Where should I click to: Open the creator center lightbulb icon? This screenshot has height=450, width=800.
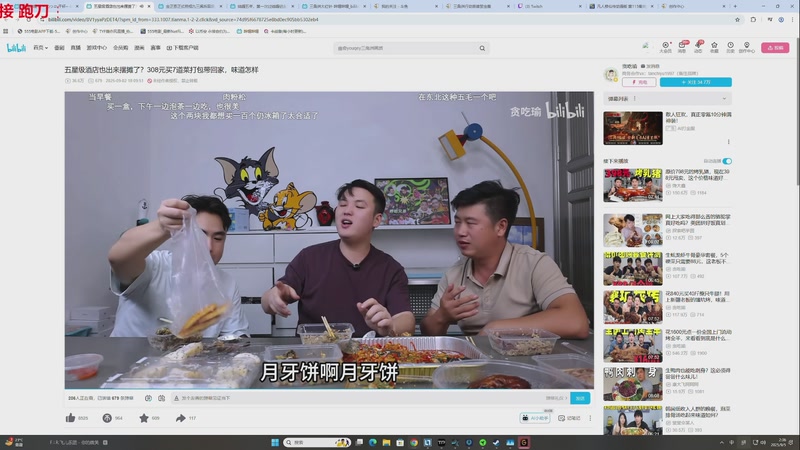click(x=747, y=47)
